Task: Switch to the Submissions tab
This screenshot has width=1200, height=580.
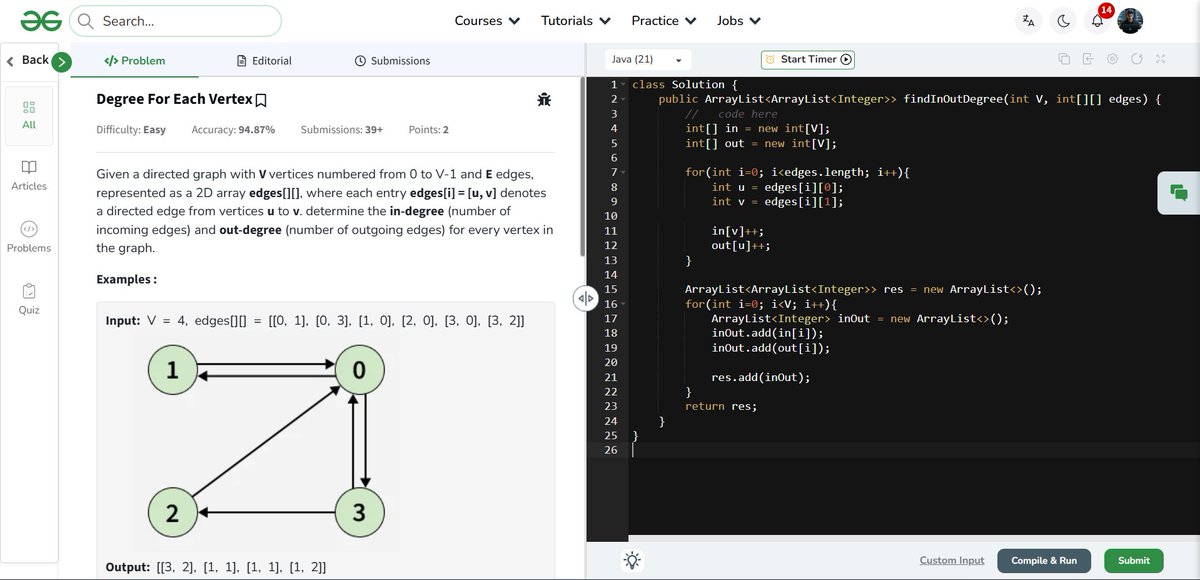Action: click(392, 60)
